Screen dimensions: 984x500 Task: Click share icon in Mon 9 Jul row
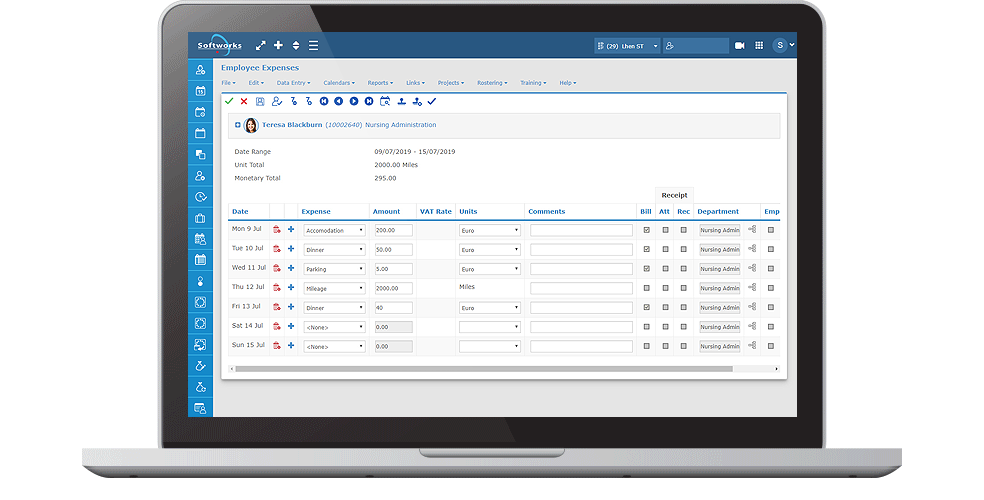tap(752, 230)
